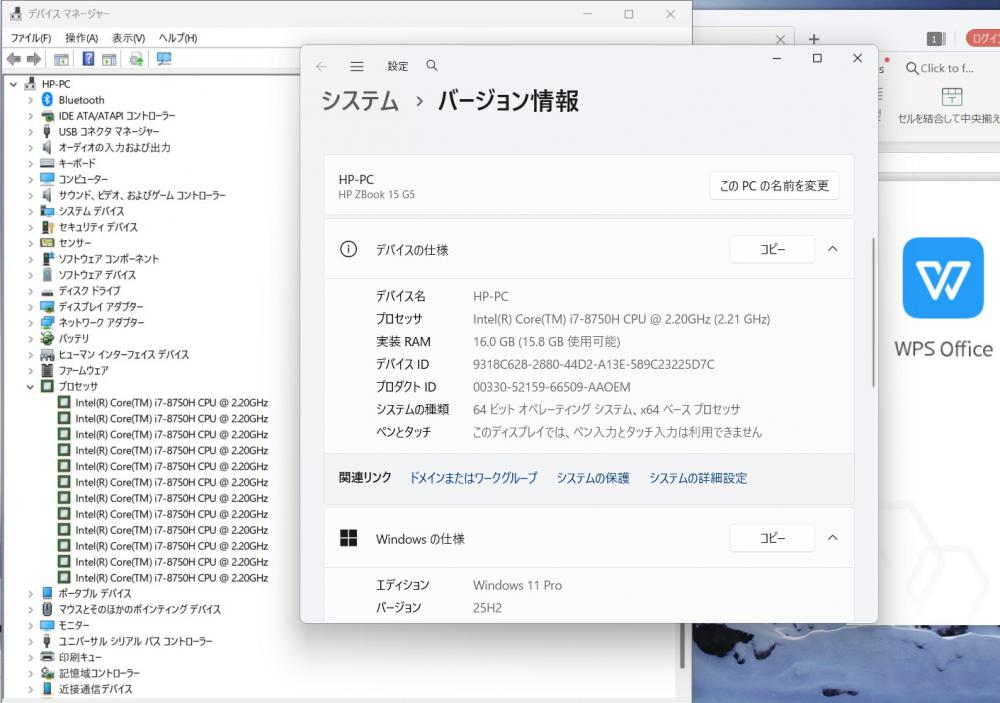
Task: Click the new tab plus icon in WPS window
Action: tap(814, 40)
